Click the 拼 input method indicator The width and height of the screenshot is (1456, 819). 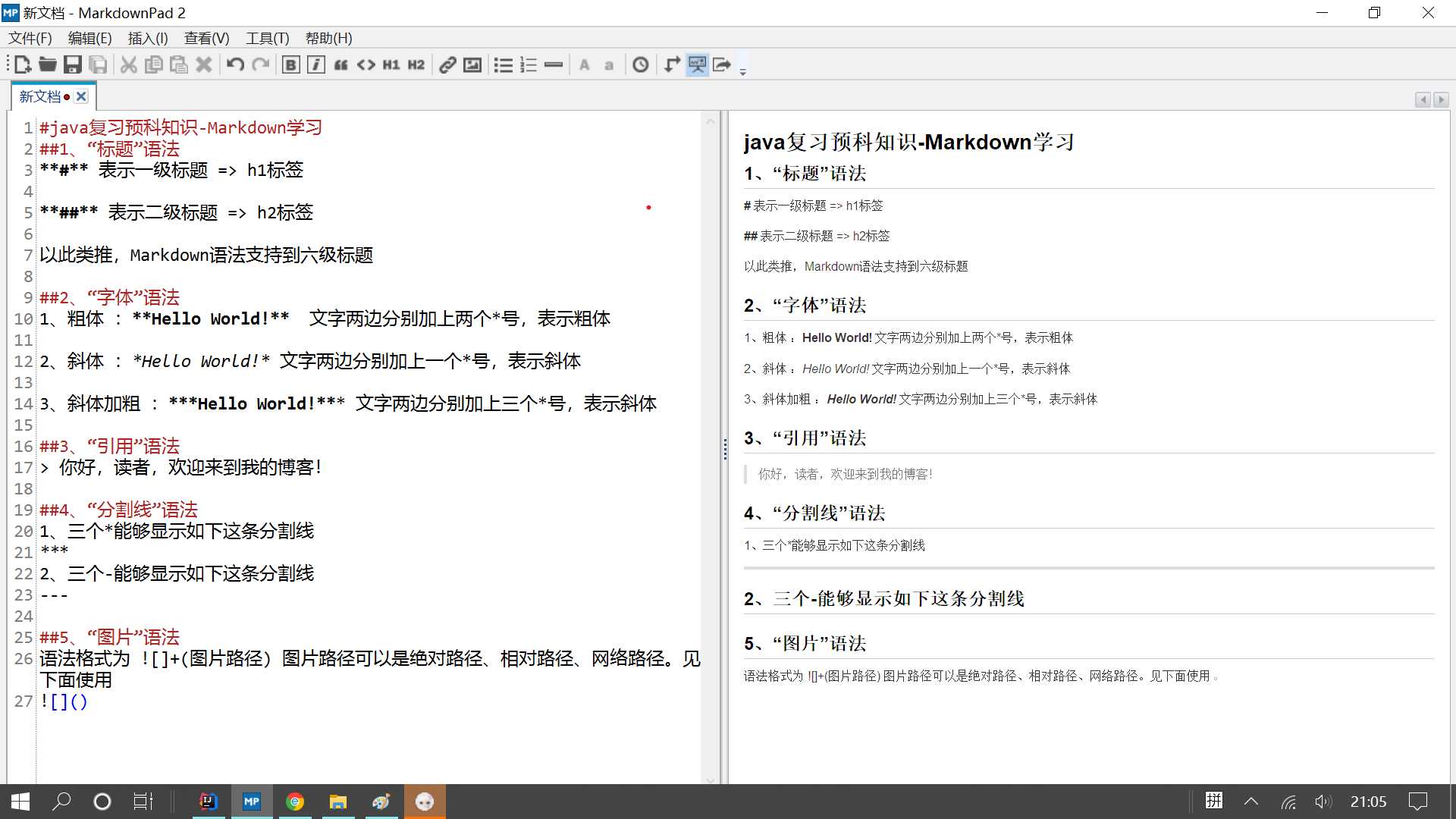tap(1214, 801)
